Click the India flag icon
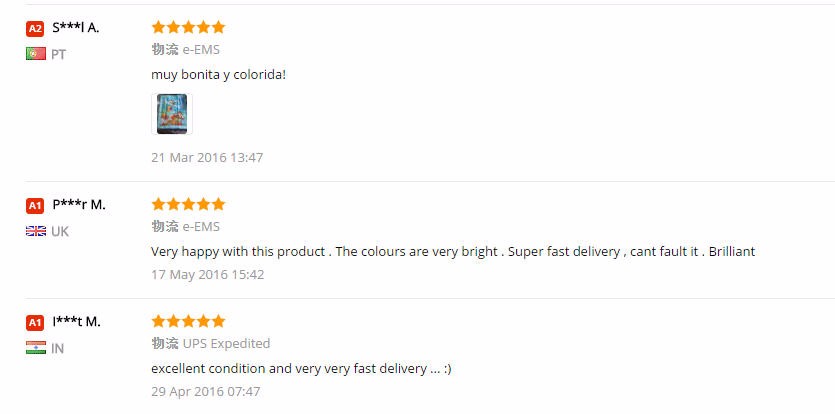 pos(36,348)
